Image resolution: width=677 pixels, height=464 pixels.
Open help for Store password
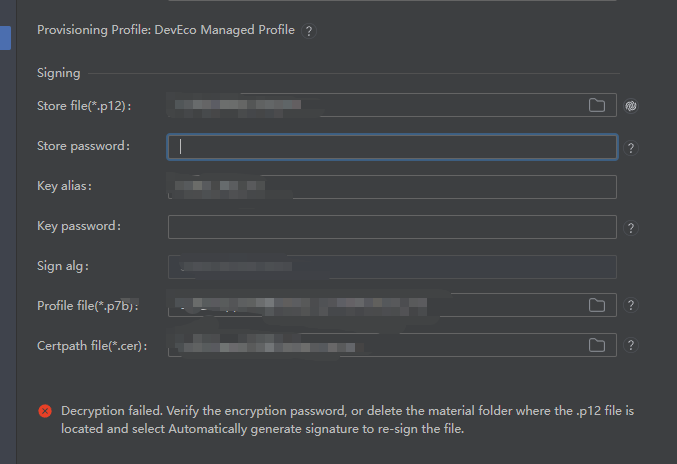tap(631, 148)
